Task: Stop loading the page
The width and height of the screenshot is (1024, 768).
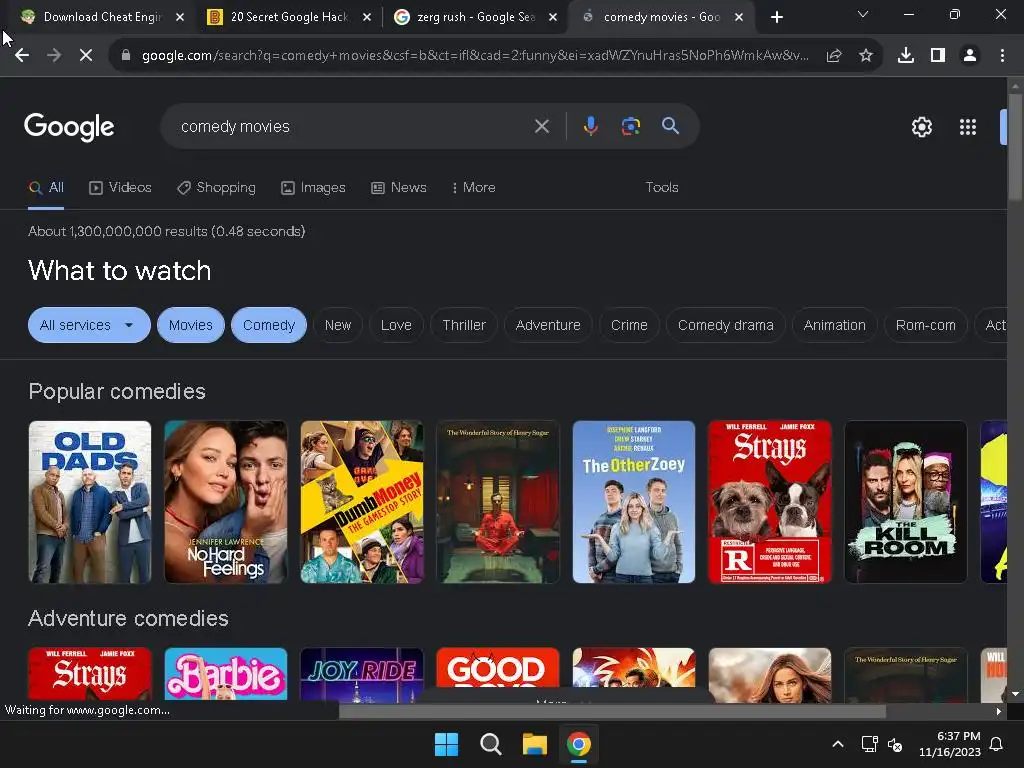Action: click(86, 56)
